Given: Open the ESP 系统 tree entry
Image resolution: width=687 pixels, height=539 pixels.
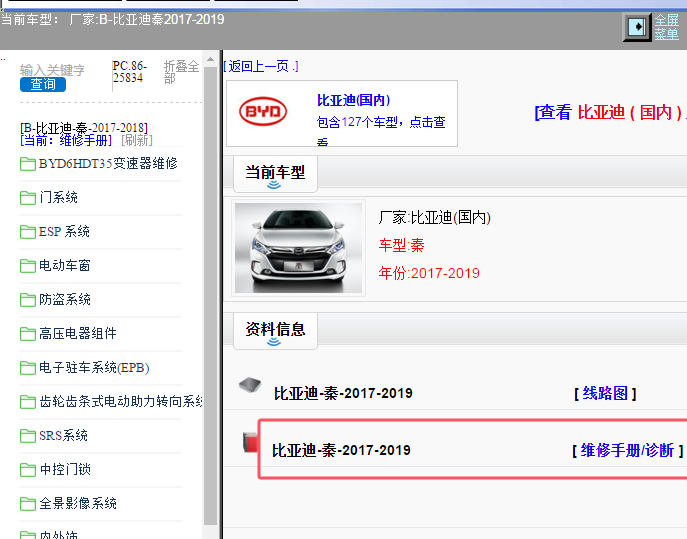Looking at the screenshot, I should coord(64,231).
